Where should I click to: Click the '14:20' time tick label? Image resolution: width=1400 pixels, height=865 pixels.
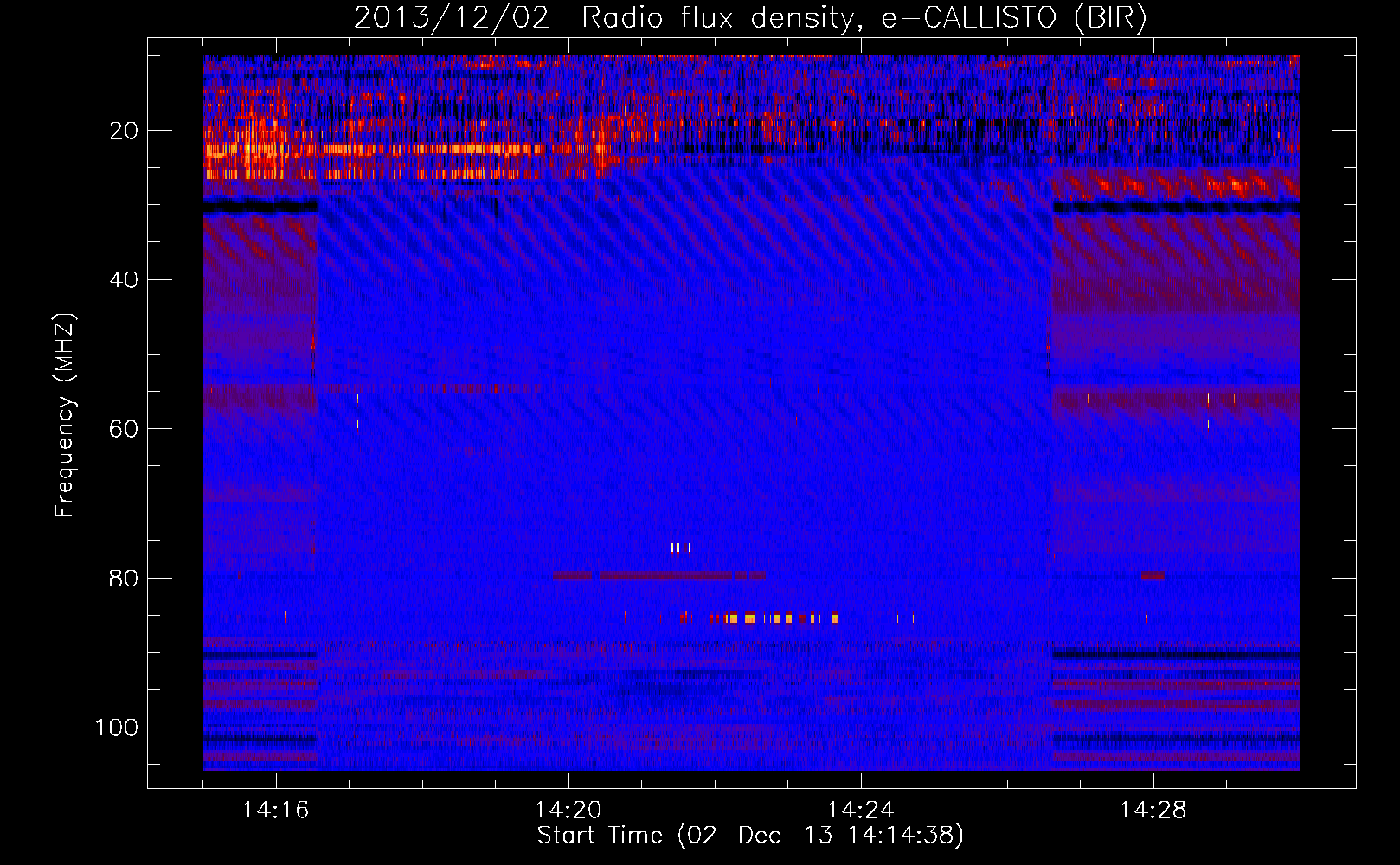click(568, 811)
